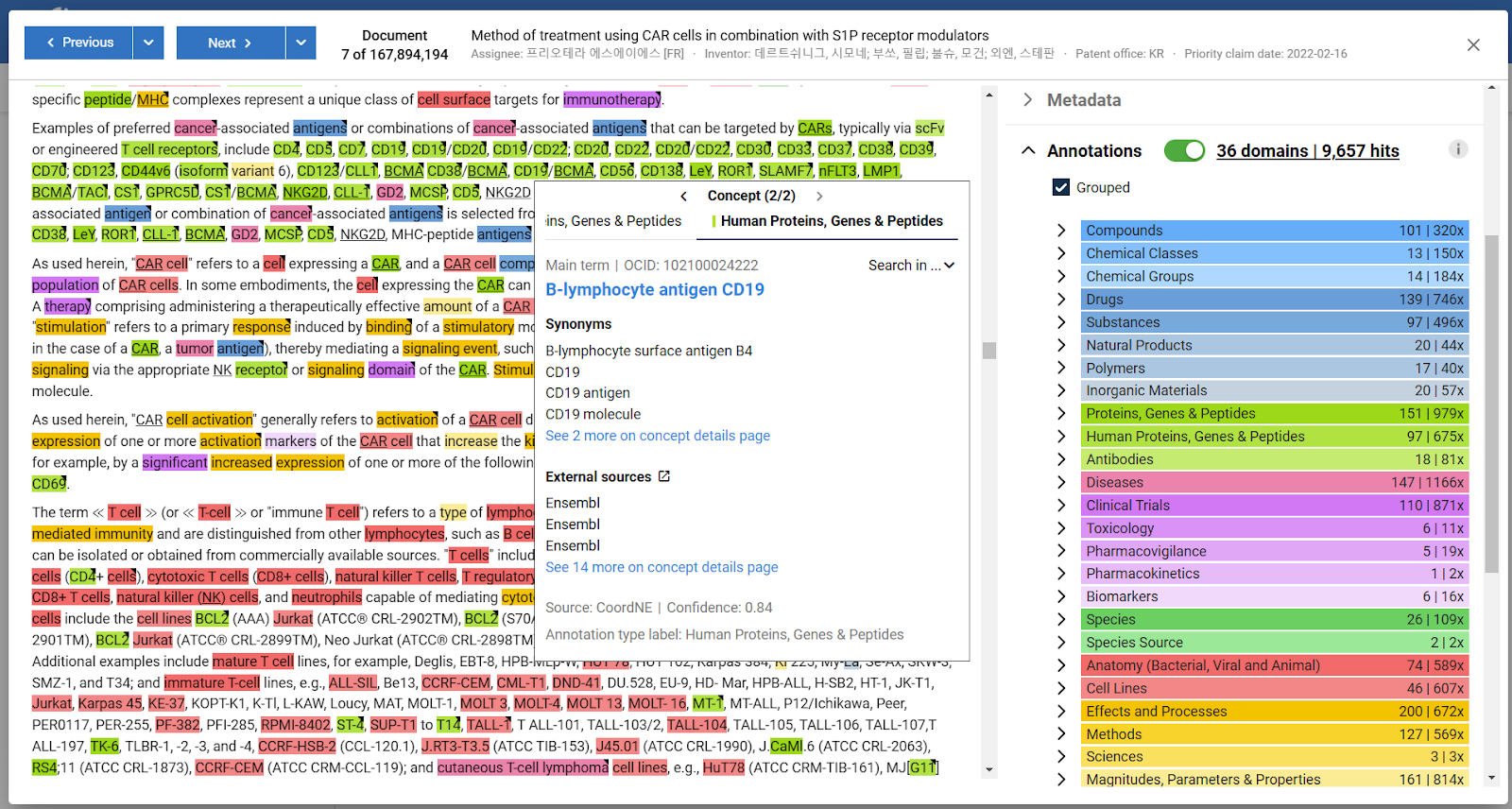Select the Polymers domain row

(x=1274, y=368)
